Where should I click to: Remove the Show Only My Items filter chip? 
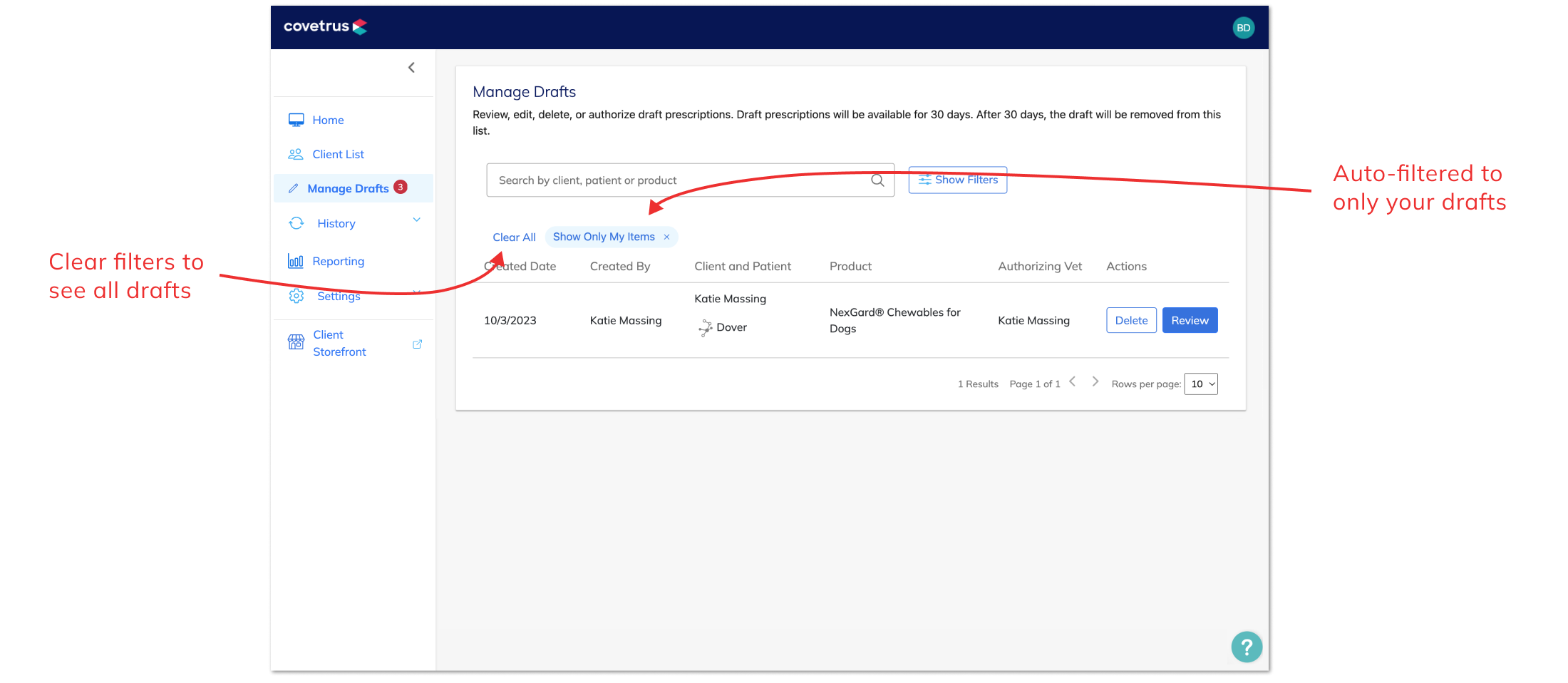pyautogui.click(x=666, y=237)
